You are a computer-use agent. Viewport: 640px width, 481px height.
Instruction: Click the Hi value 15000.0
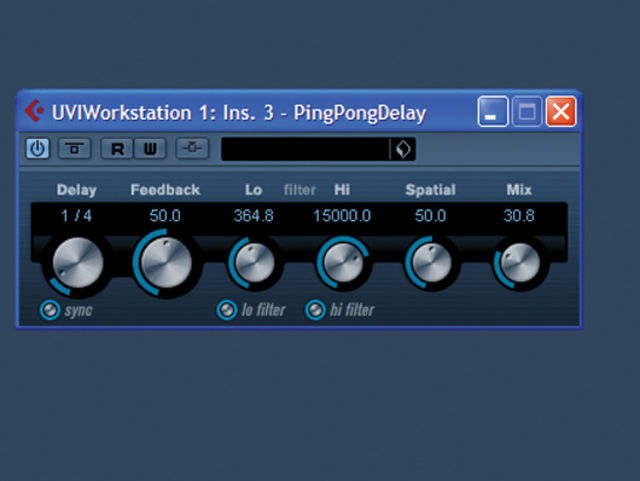coord(342,216)
